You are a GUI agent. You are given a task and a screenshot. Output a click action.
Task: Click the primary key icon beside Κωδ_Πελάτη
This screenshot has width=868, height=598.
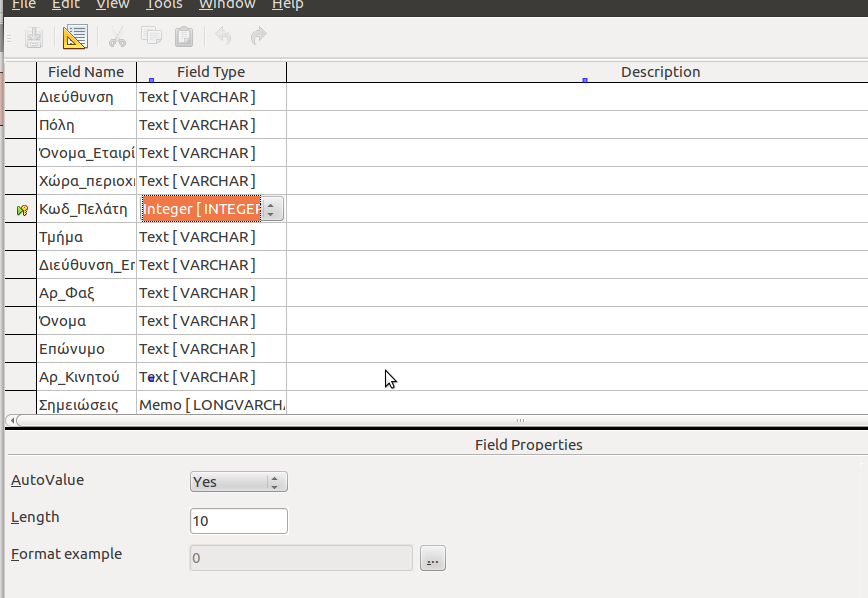22,209
